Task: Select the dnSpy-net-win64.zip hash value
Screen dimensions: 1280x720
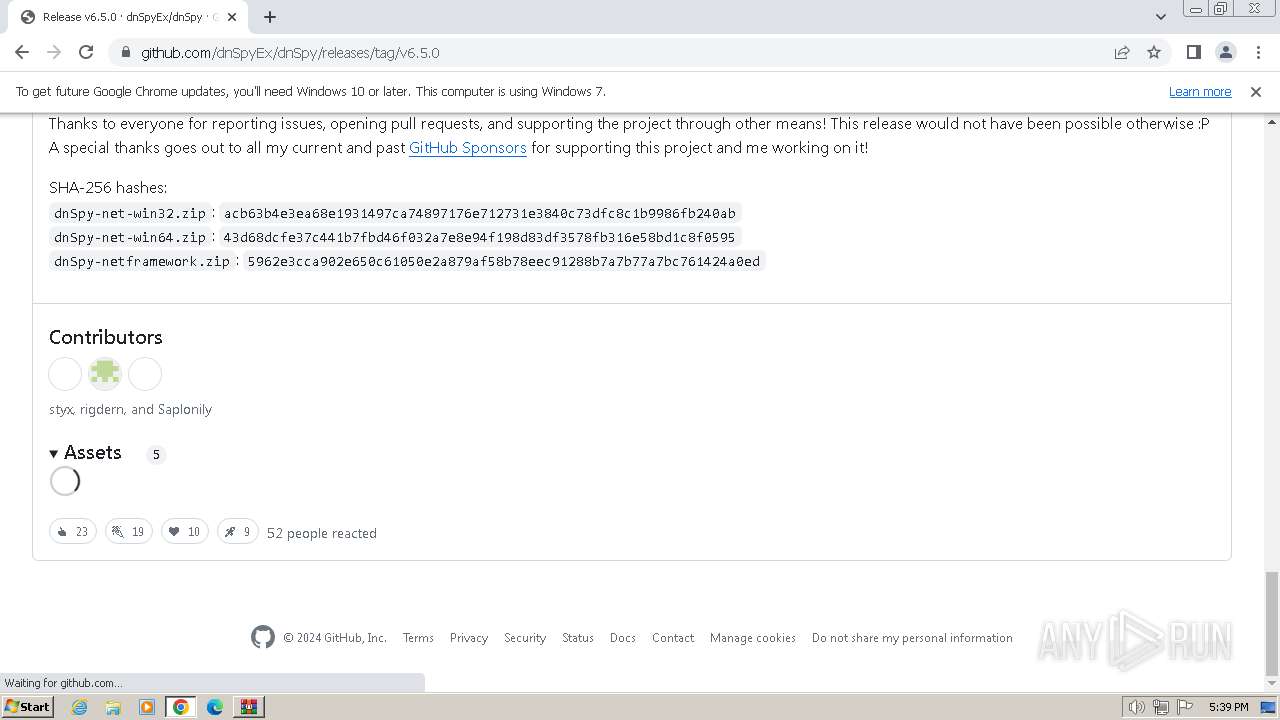Action: pyautogui.click(x=479, y=237)
